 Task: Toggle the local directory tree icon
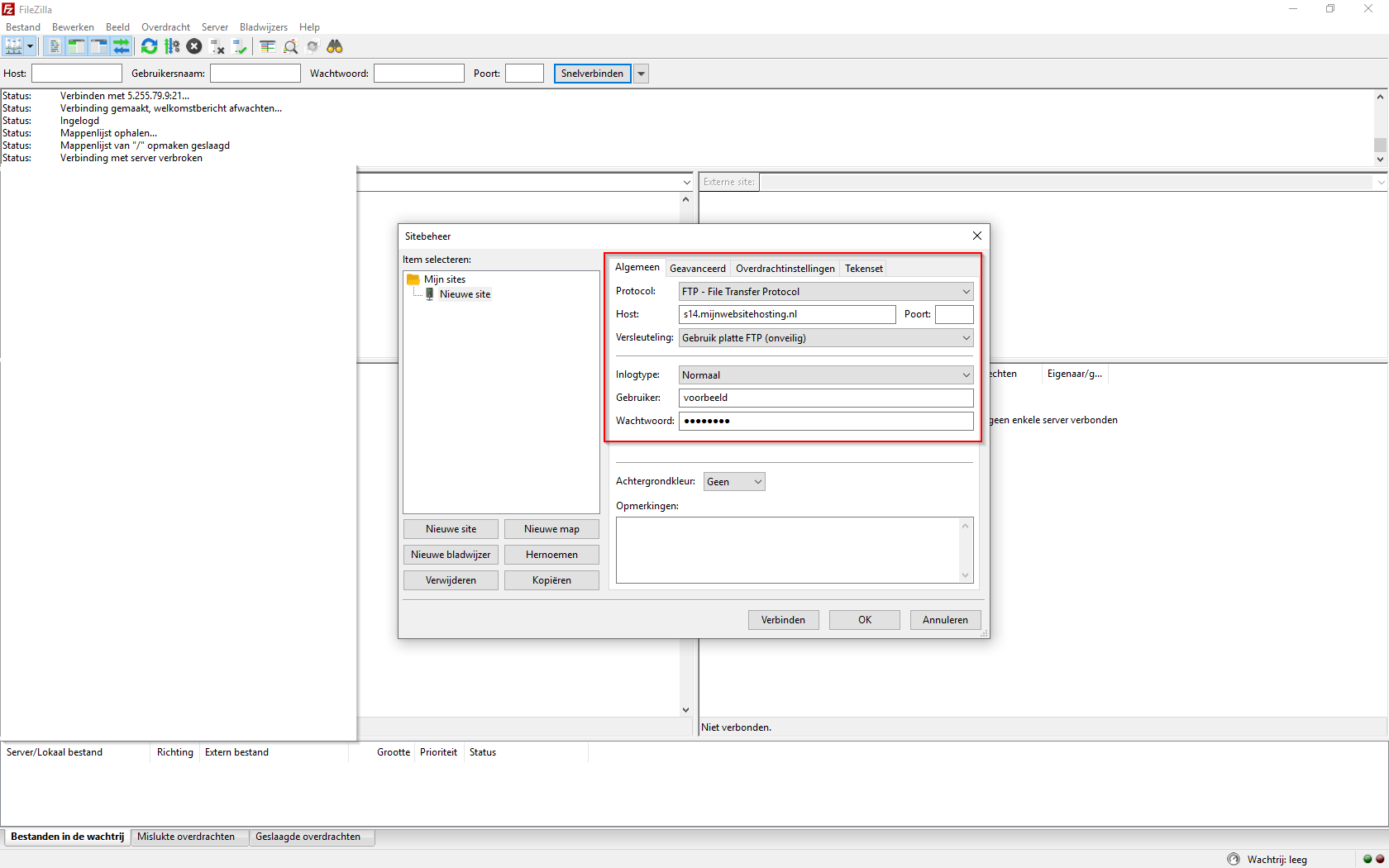coord(76,46)
